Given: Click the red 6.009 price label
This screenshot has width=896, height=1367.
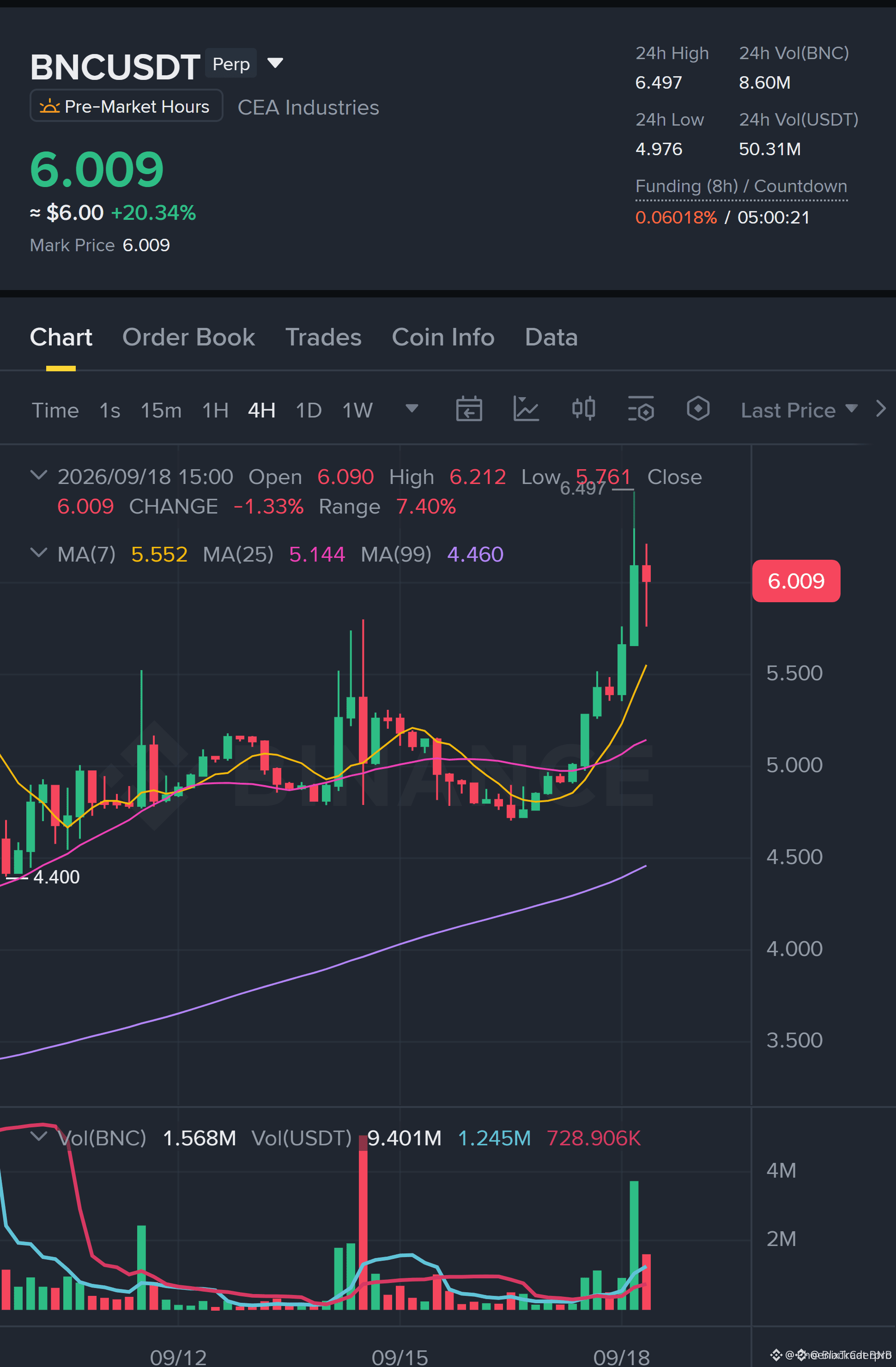Looking at the screenshot, I should pos(796,581).
